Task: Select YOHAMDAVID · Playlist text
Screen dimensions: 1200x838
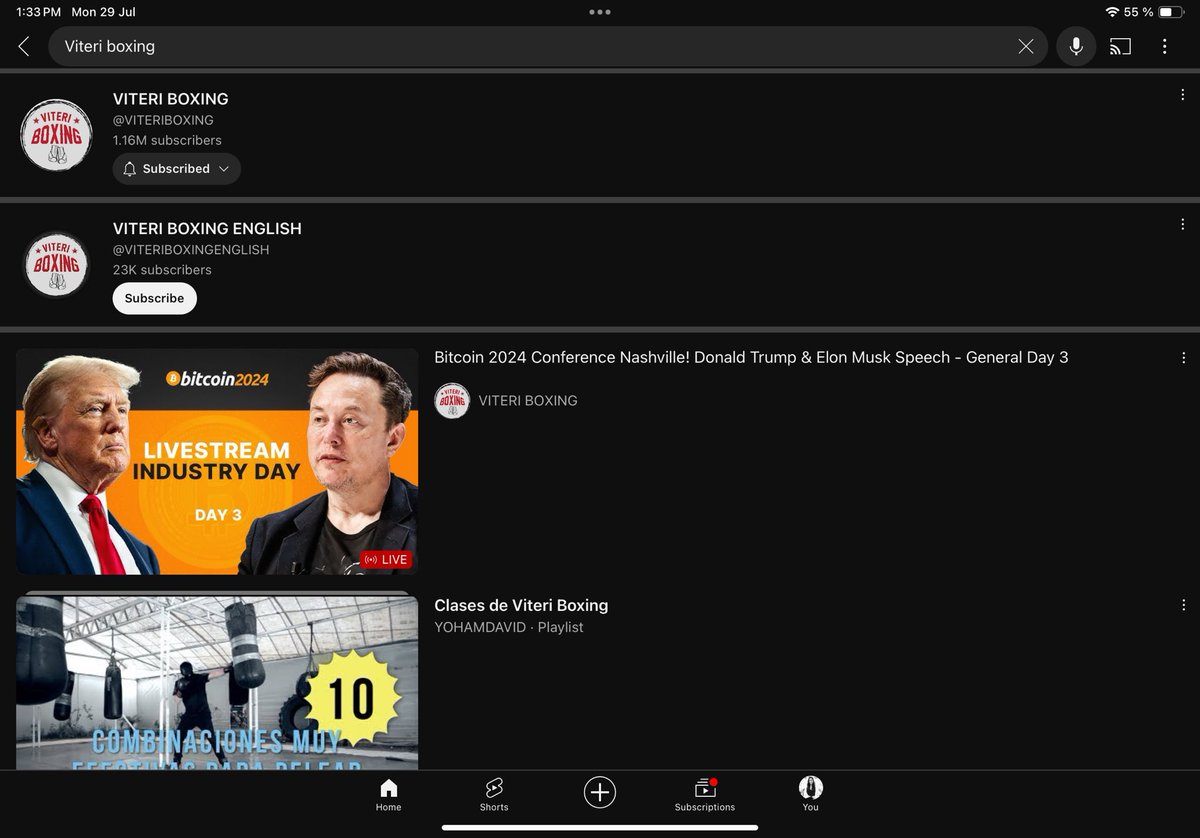Action: click(509, 627)
